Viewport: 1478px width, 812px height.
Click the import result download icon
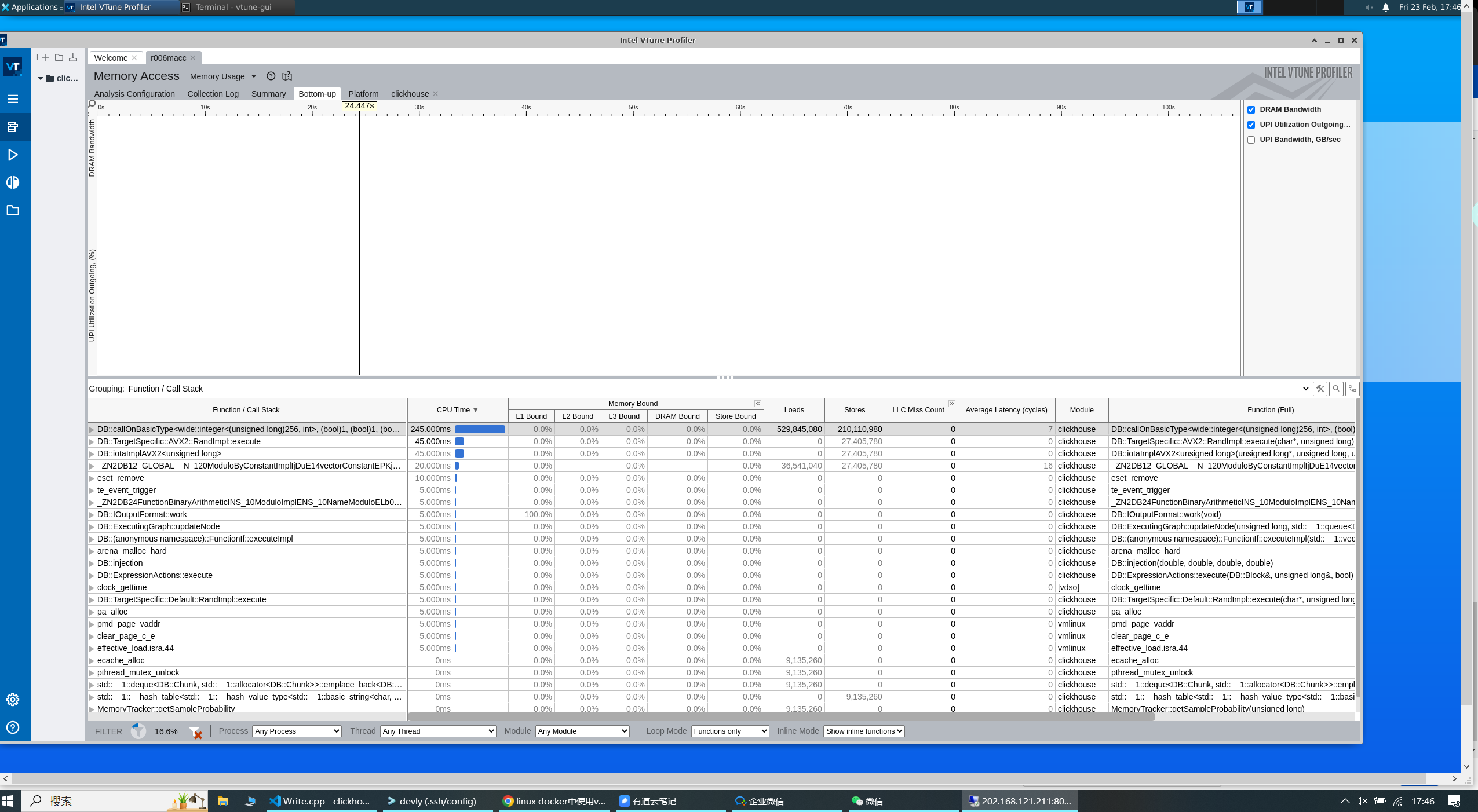(73, 57)
